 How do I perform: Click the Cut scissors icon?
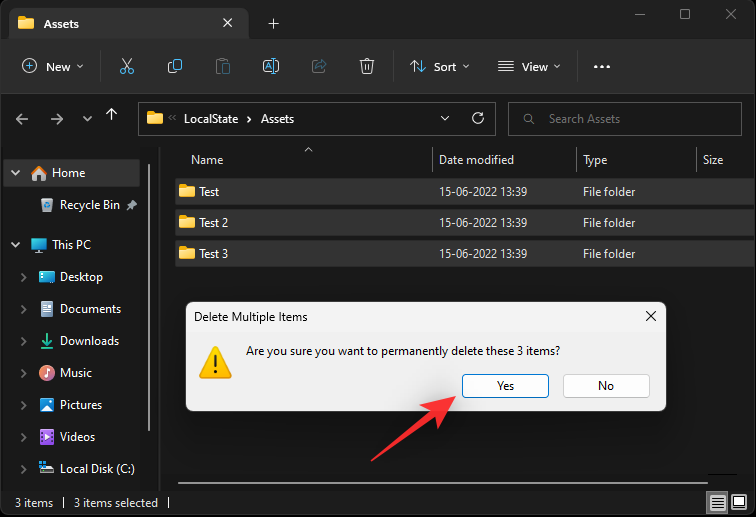pos(126,66)
